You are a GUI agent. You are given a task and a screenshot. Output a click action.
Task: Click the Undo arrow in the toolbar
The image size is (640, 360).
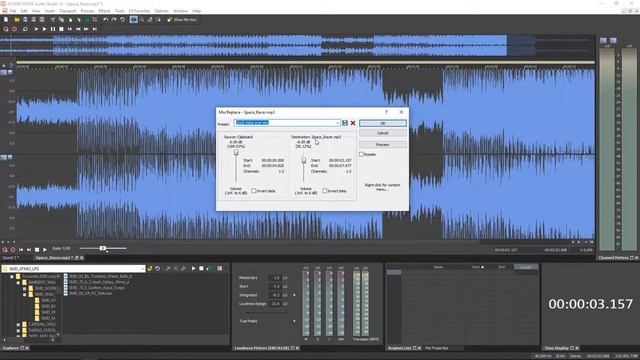(105, 20)
